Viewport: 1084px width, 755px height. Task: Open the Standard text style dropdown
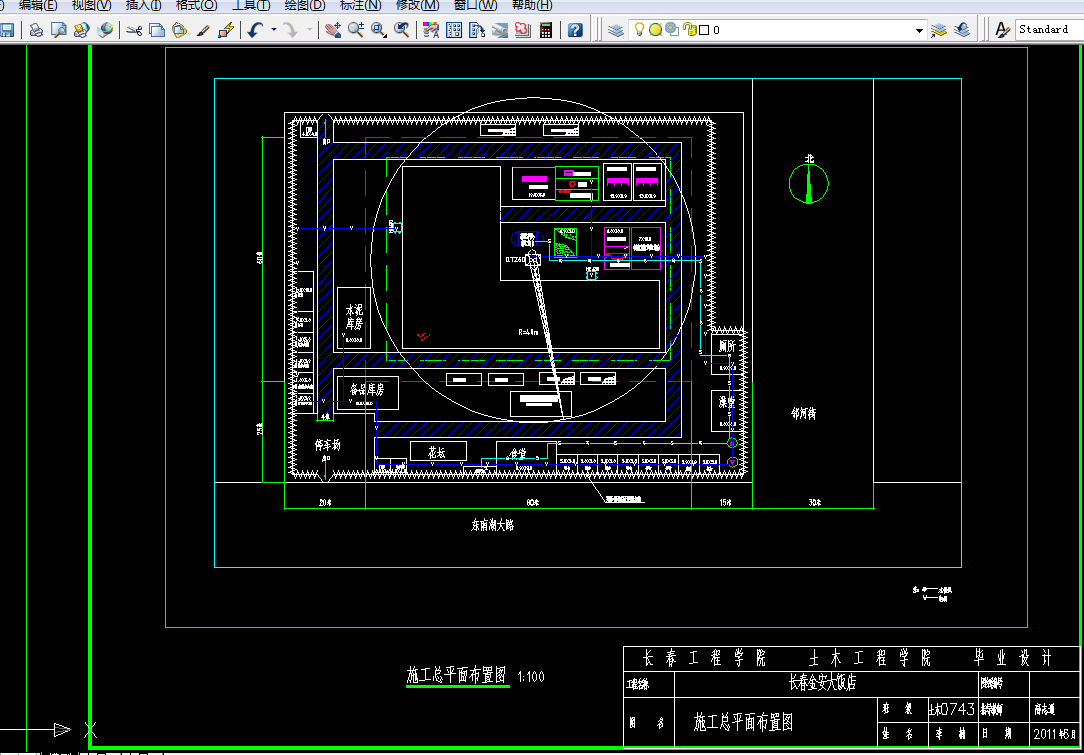tap(1049, 30)
